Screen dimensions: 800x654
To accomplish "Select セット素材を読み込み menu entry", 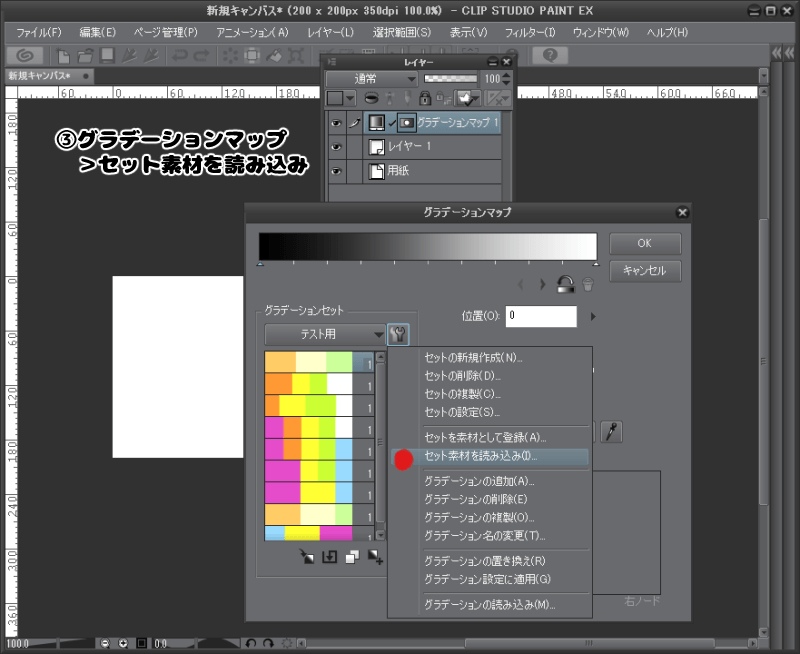I will pos(480,456).
